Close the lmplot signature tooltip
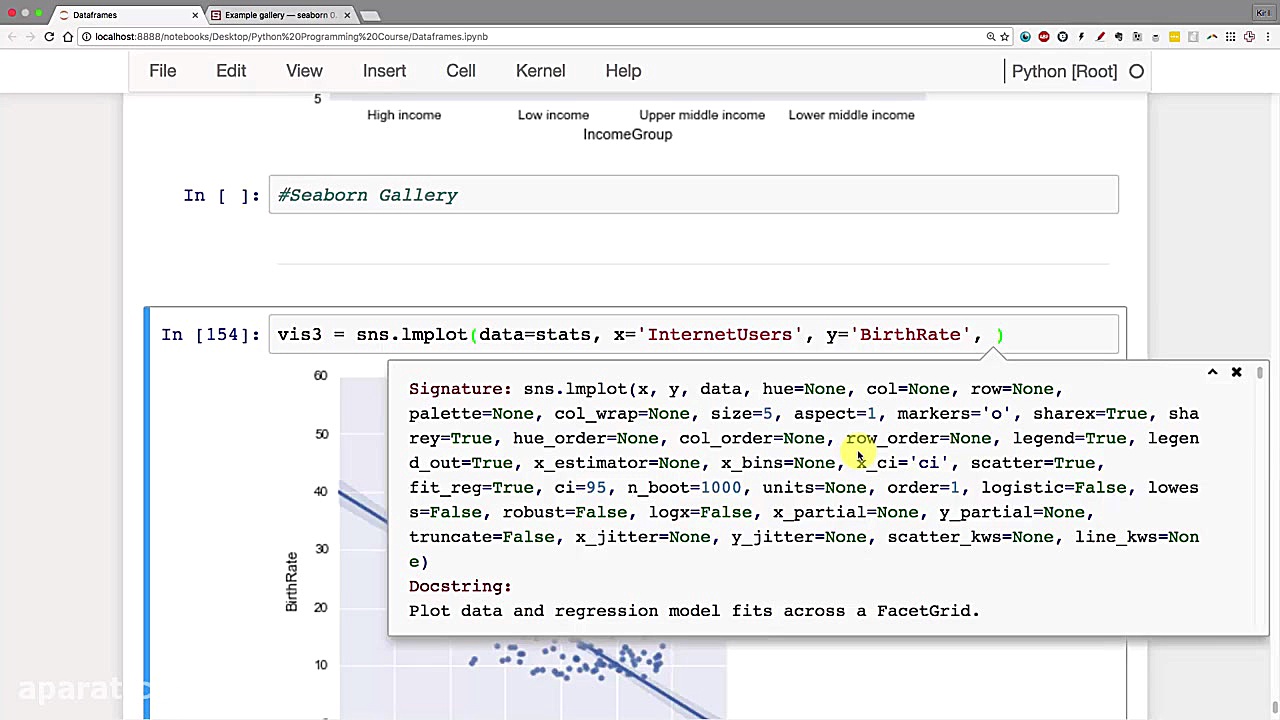 (x=1236, y=372)
